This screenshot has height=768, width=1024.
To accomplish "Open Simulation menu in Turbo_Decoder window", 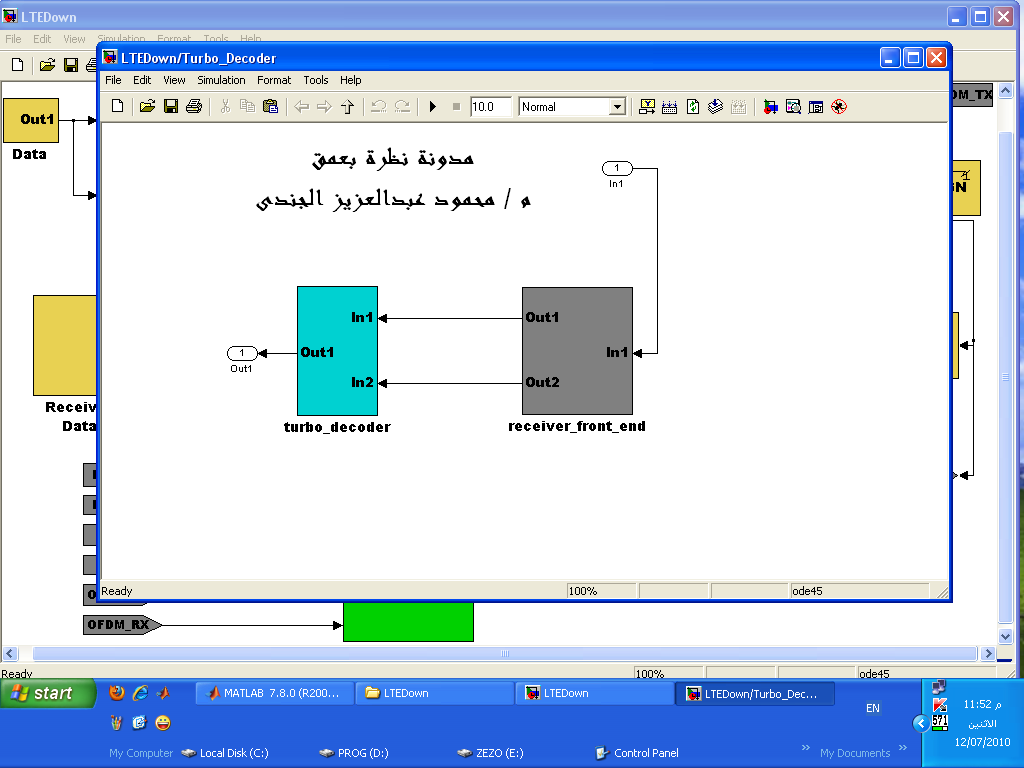I will [221, 80].
